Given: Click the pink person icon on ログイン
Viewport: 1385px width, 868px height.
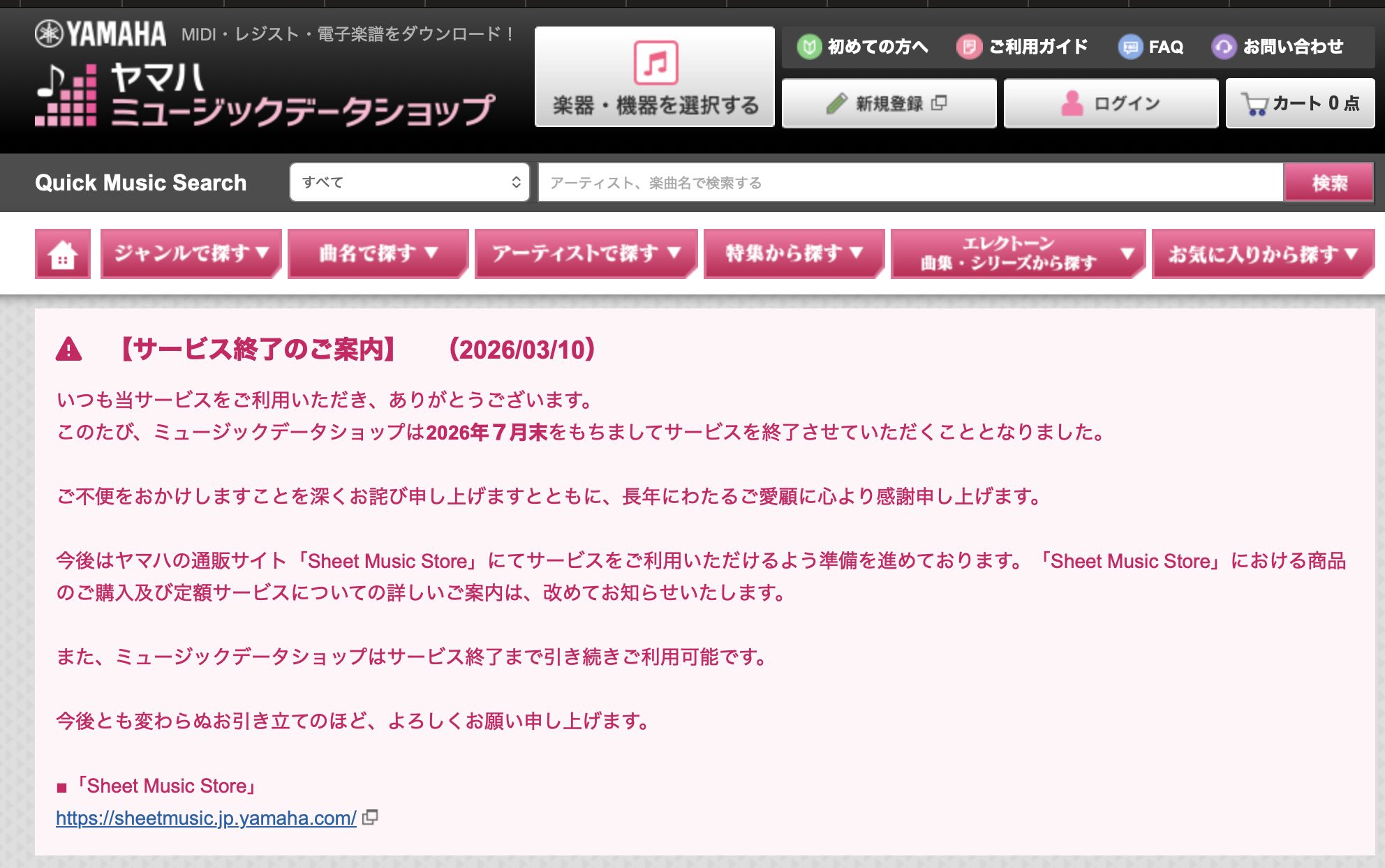Looking at the screenshot, I should (1072, 103).
